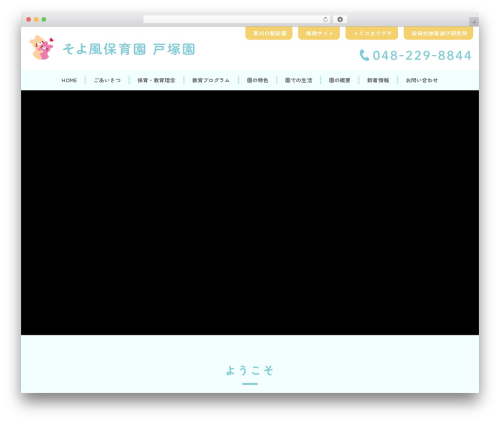Click the rightmost yellow header button
The height and width of the screenshot is (423, 500).
coord(439,33)
